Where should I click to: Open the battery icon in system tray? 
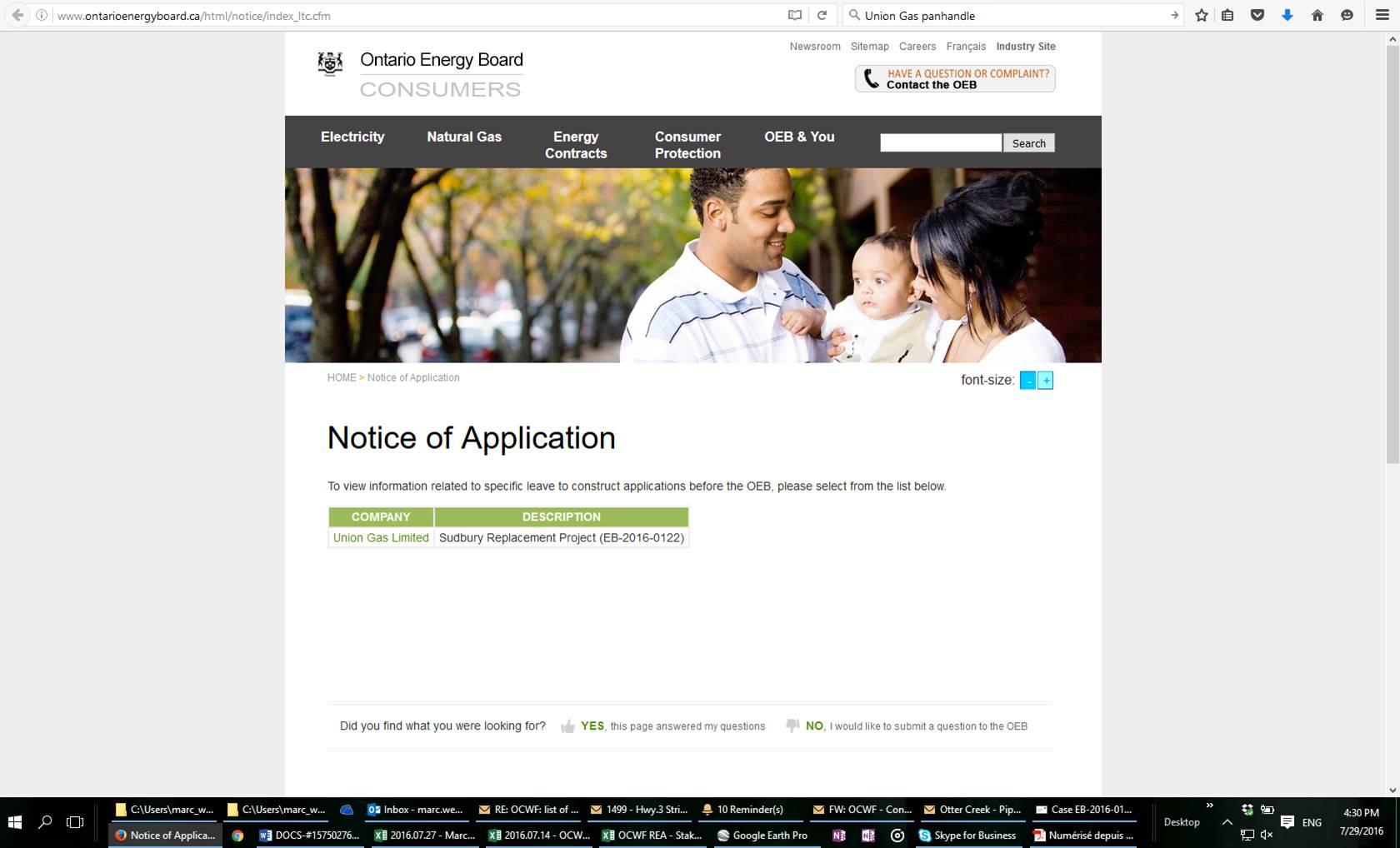click(1267, 810)
